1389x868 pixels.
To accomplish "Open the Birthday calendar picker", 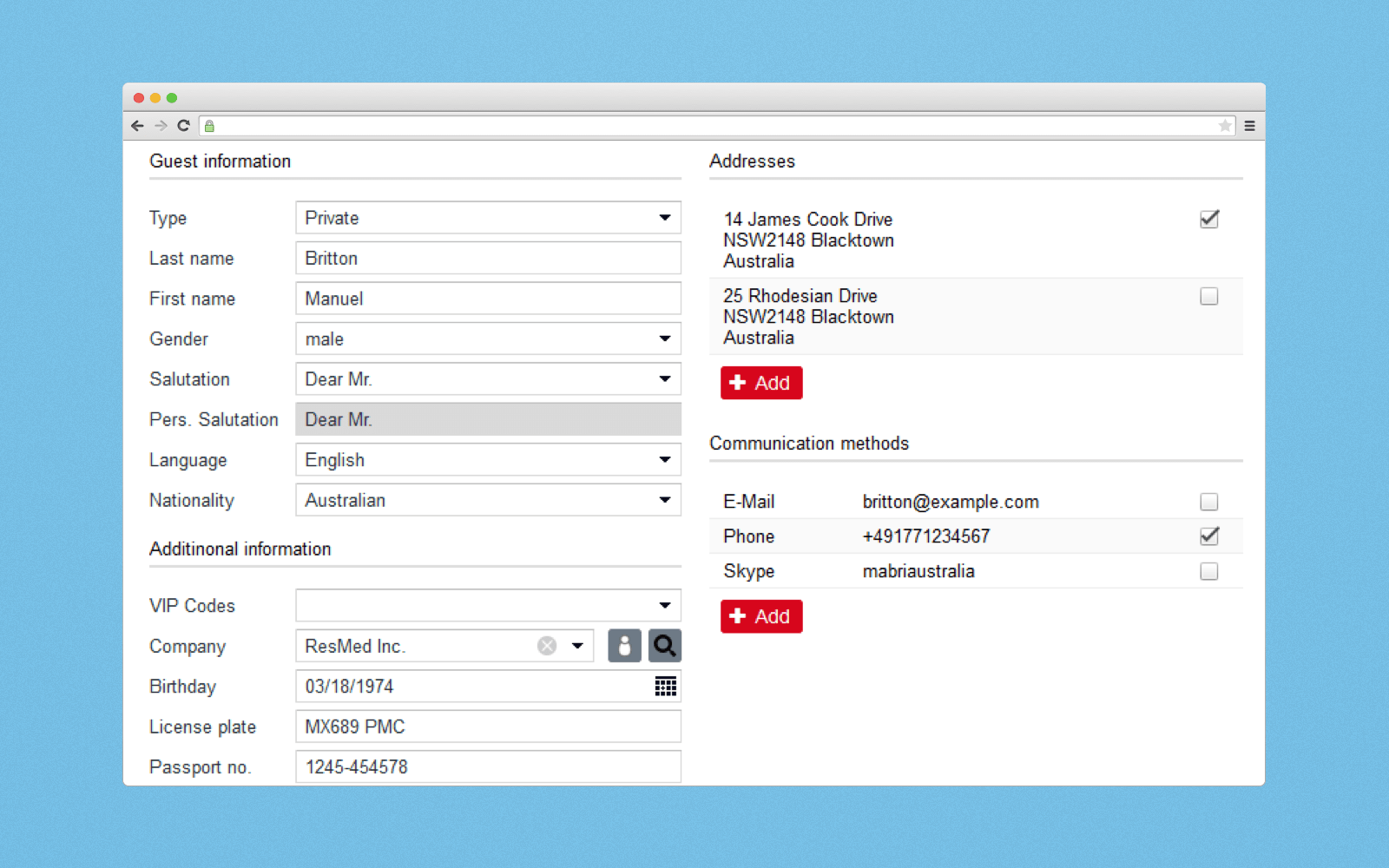I will (x=666, y=687).
